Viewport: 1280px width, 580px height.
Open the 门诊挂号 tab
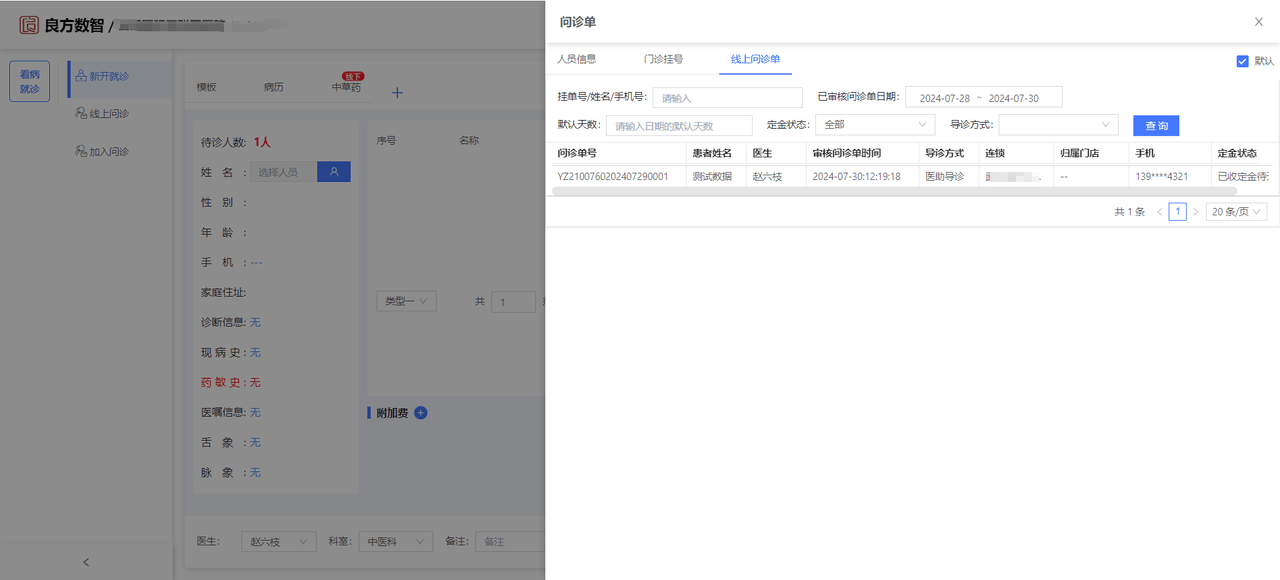[663, 59]
